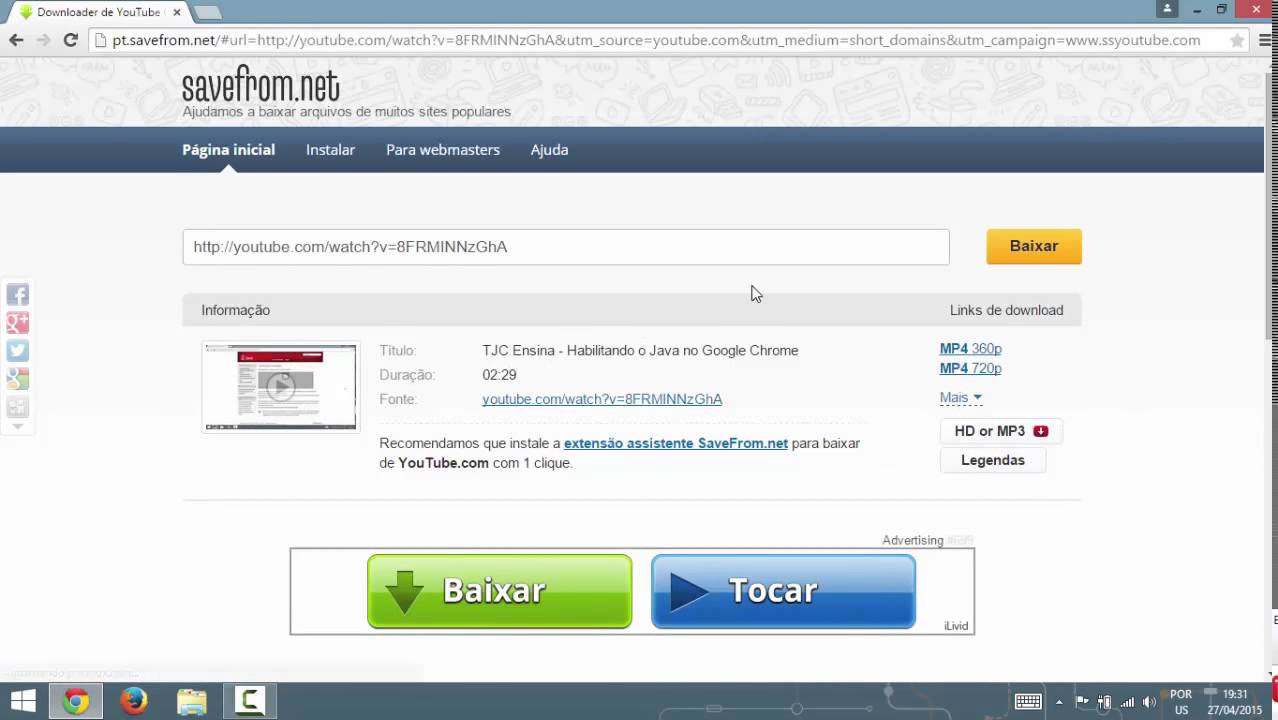Click the browser forward arrow
Screen dimensions: 1278x720
[43, 40]
